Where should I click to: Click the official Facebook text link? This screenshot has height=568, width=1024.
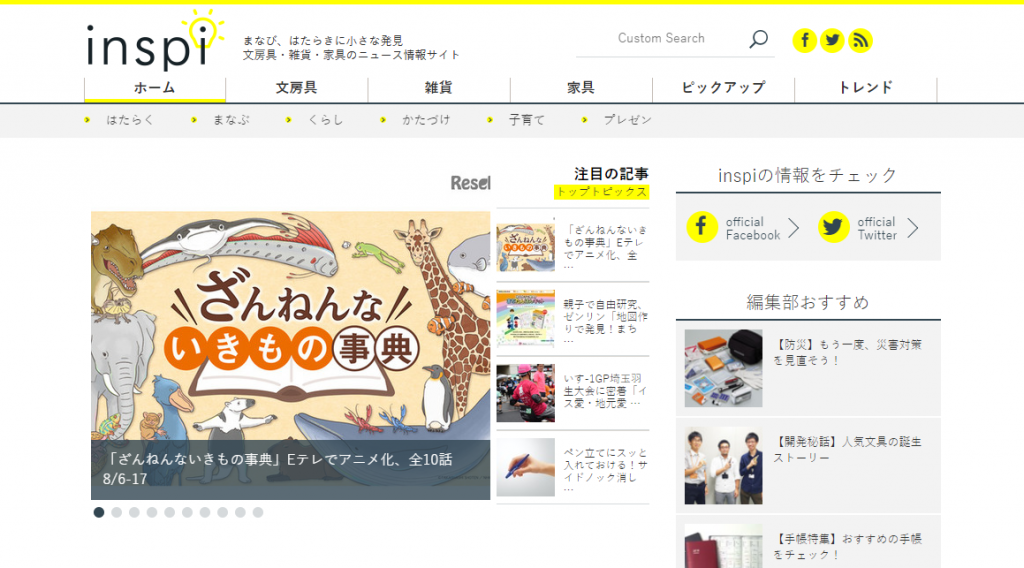point(753,229)
